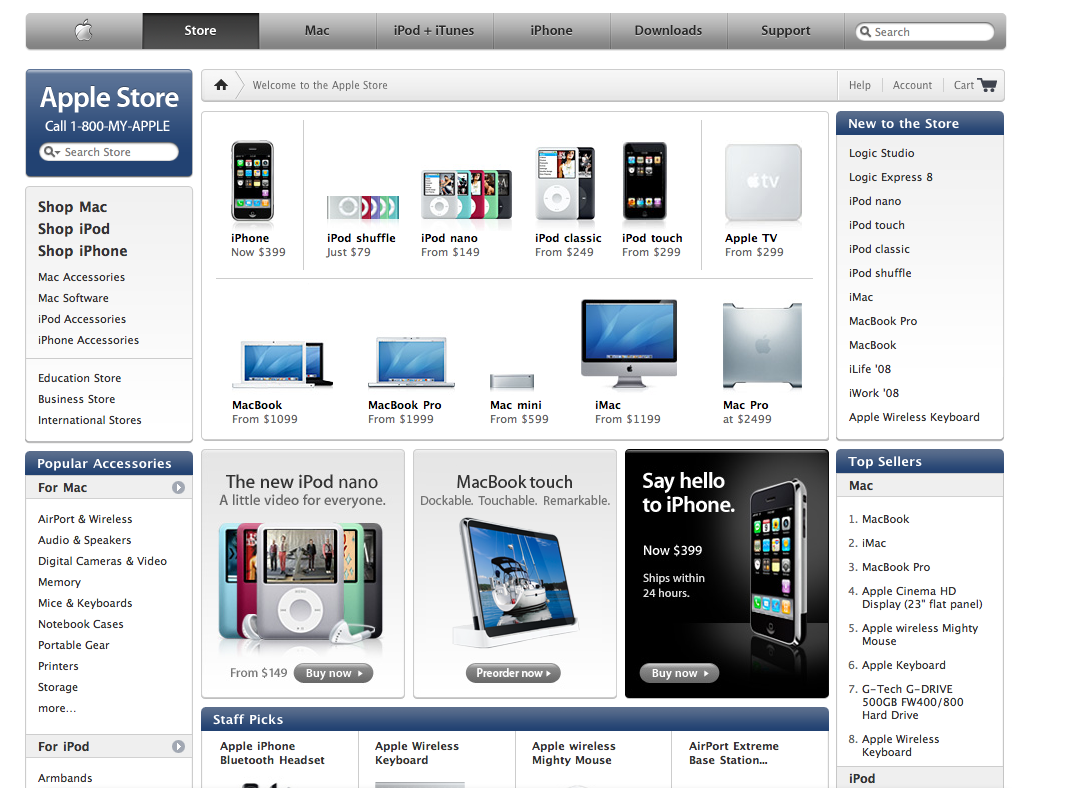
Task: Open Audio & Speakers accessories
Action: point(85,540)
